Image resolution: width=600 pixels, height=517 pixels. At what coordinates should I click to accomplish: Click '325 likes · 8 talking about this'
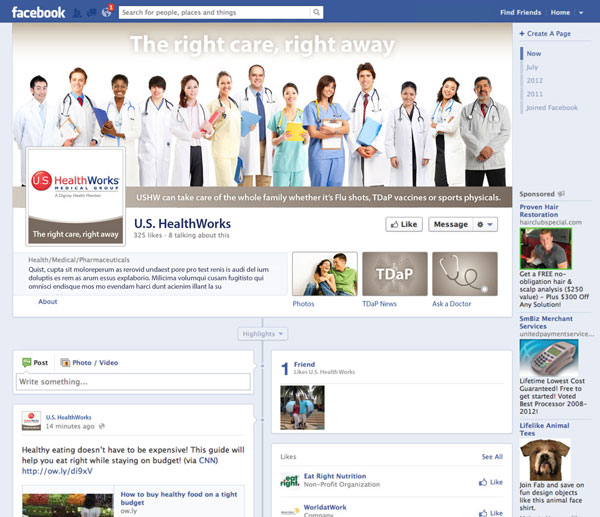[x=181, y=235]
